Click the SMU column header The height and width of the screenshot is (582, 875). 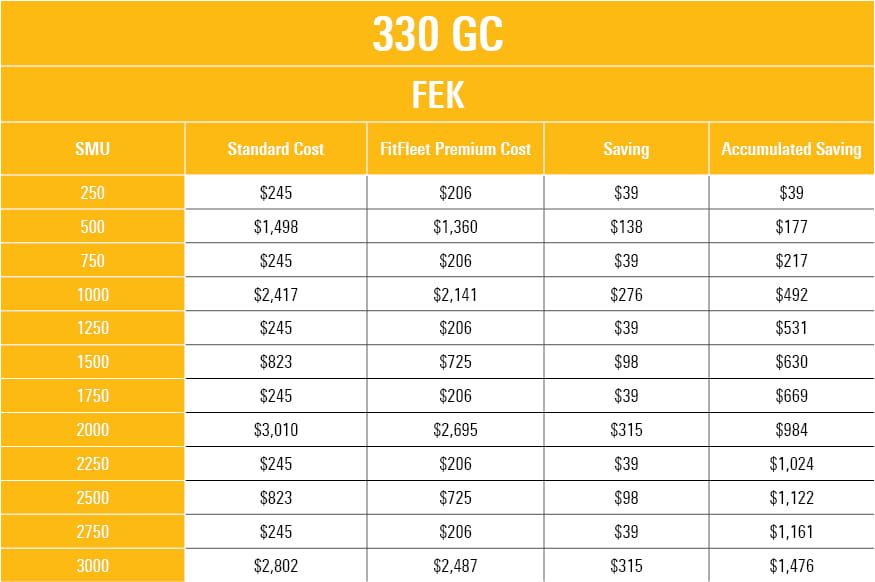point(93,149)
